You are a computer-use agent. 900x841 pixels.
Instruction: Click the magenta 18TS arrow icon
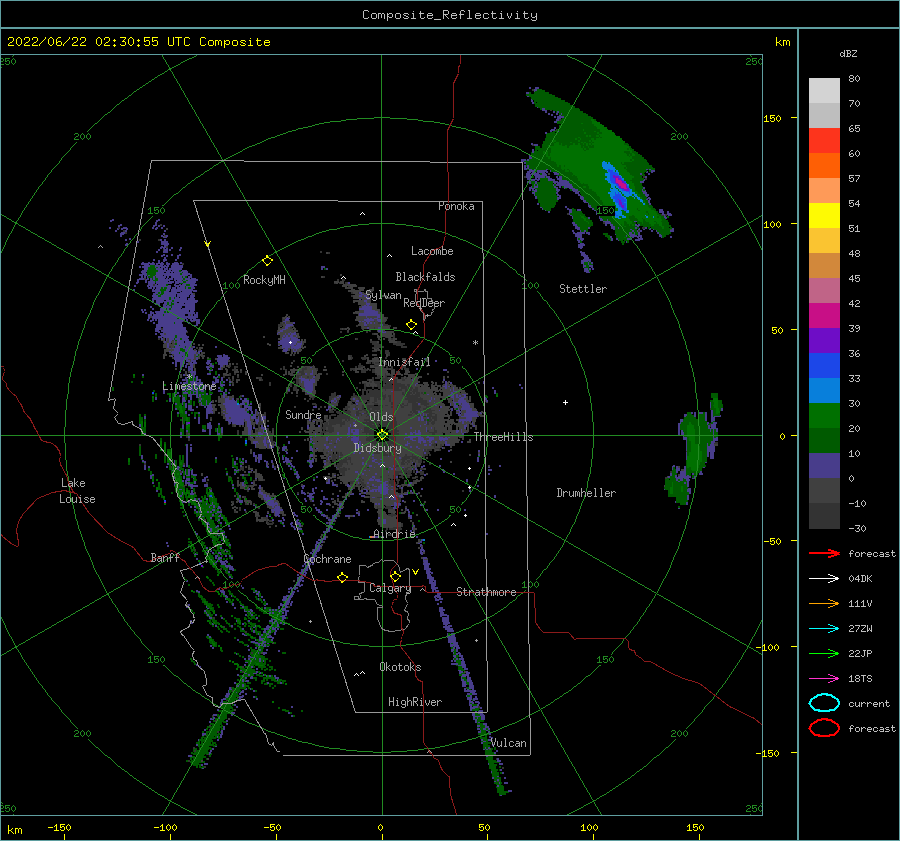[824, 679]
